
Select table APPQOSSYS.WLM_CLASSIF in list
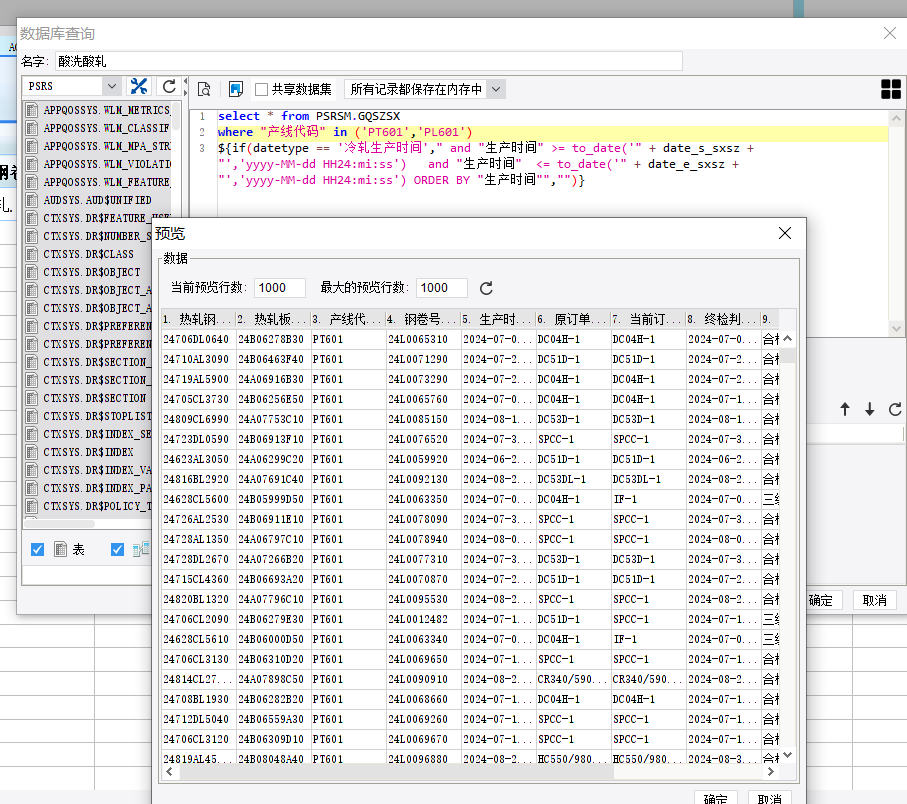pos(106,128)
